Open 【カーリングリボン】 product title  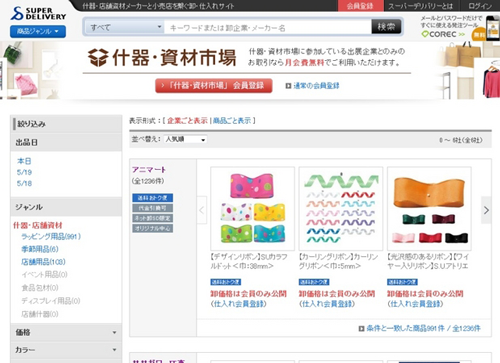click(x=338, y=261)
